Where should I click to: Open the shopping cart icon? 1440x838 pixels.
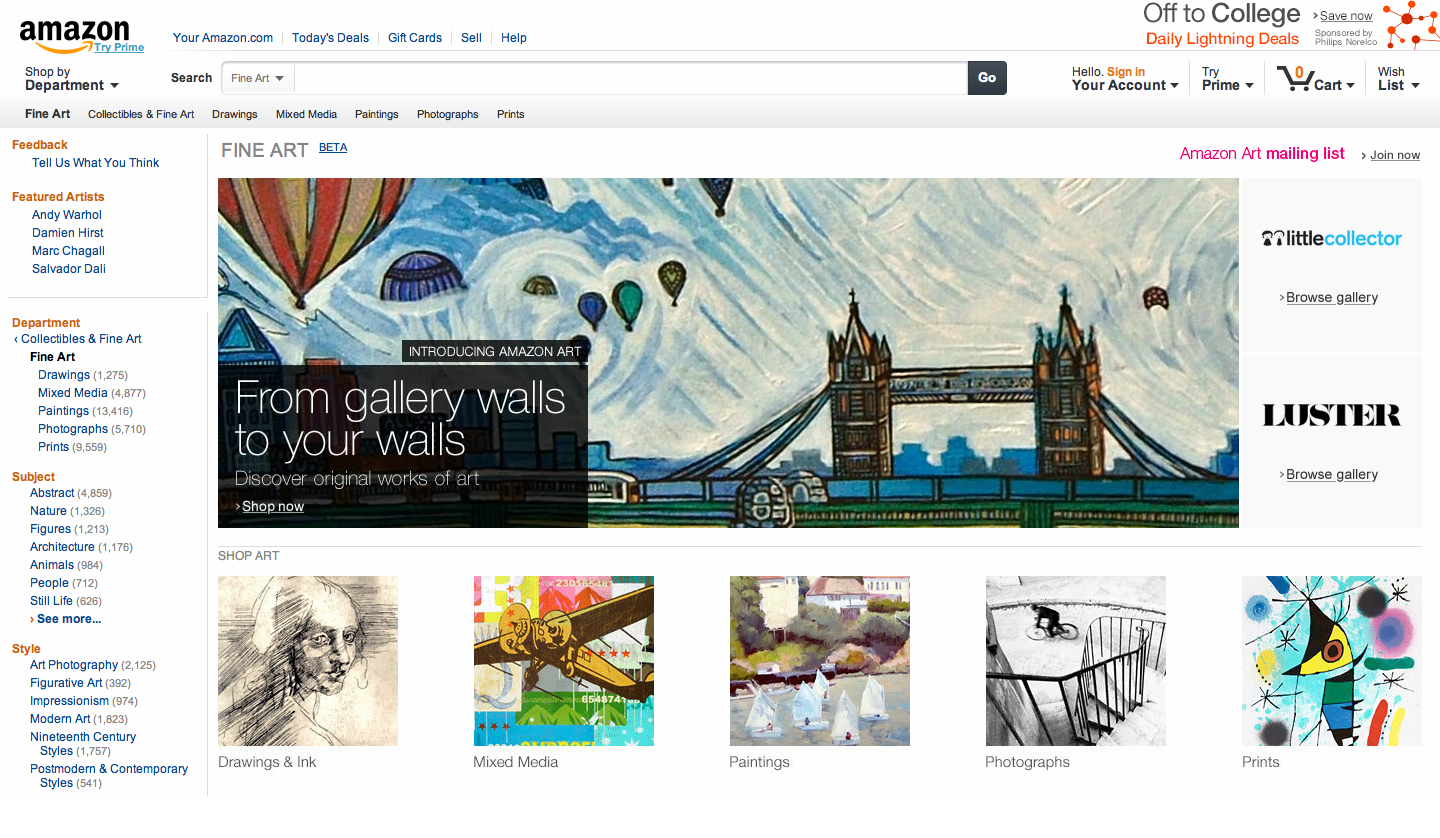pyautogui.click(x=1296, y=78)
